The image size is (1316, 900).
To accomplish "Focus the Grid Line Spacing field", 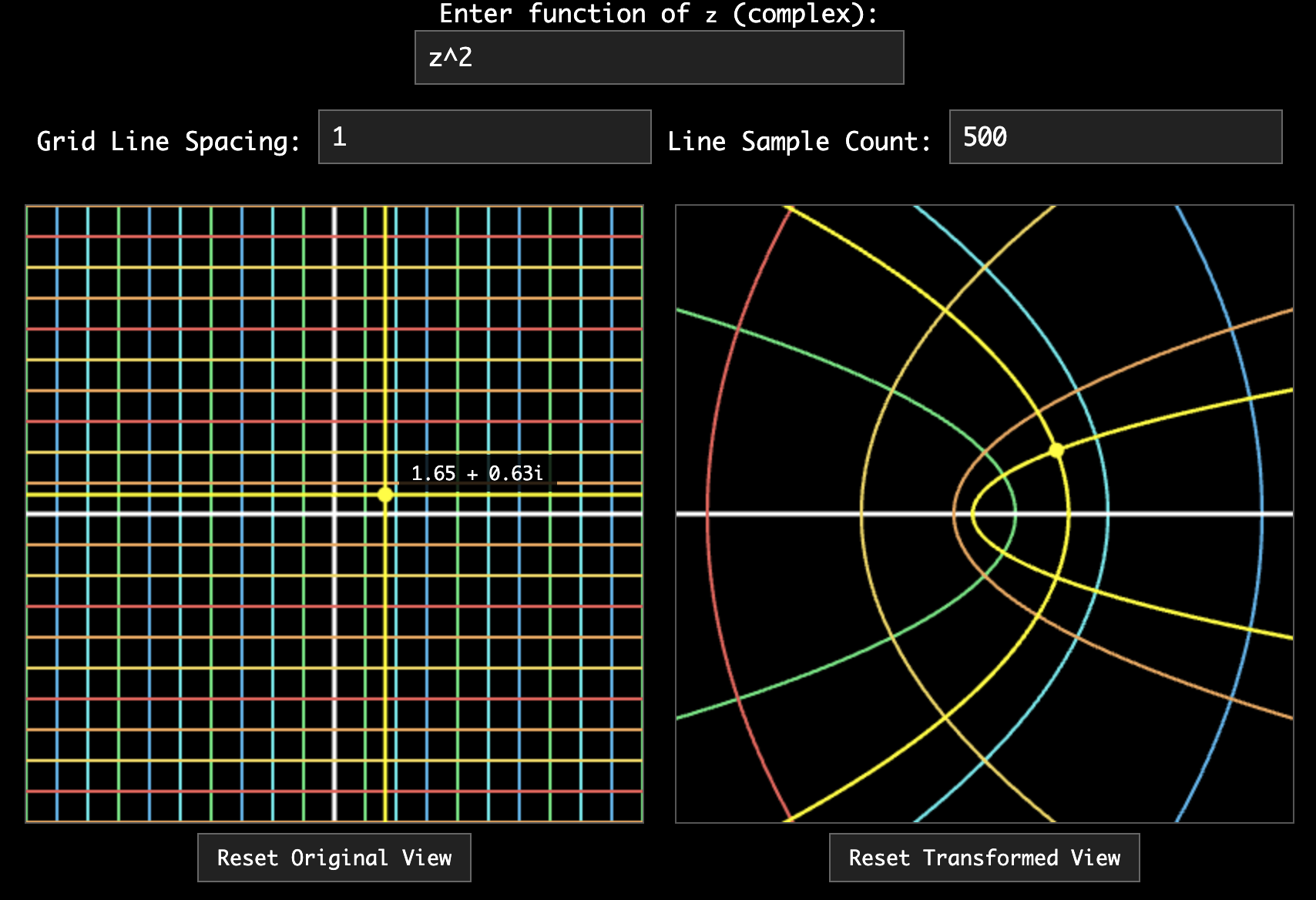I will (x=485, y=137).
